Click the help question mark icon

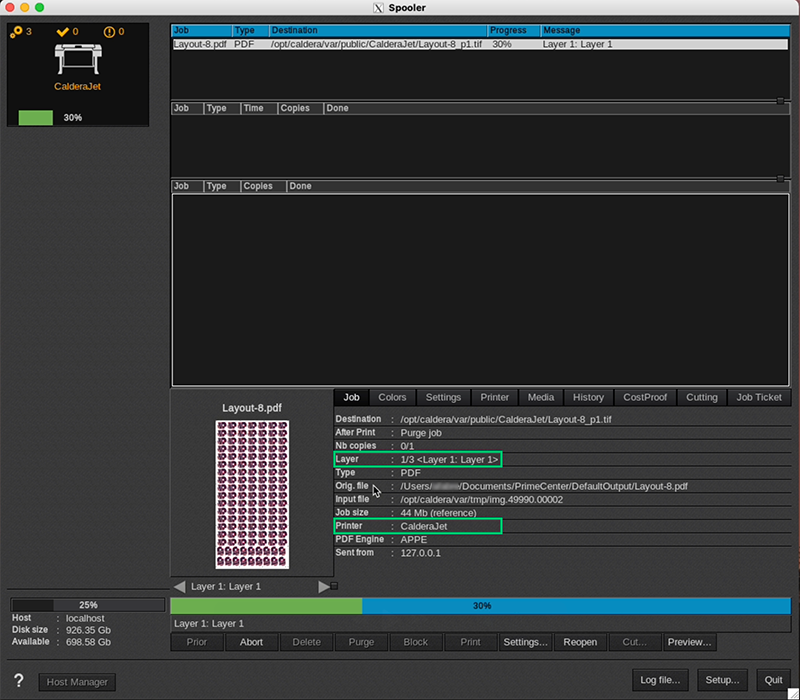18,681
